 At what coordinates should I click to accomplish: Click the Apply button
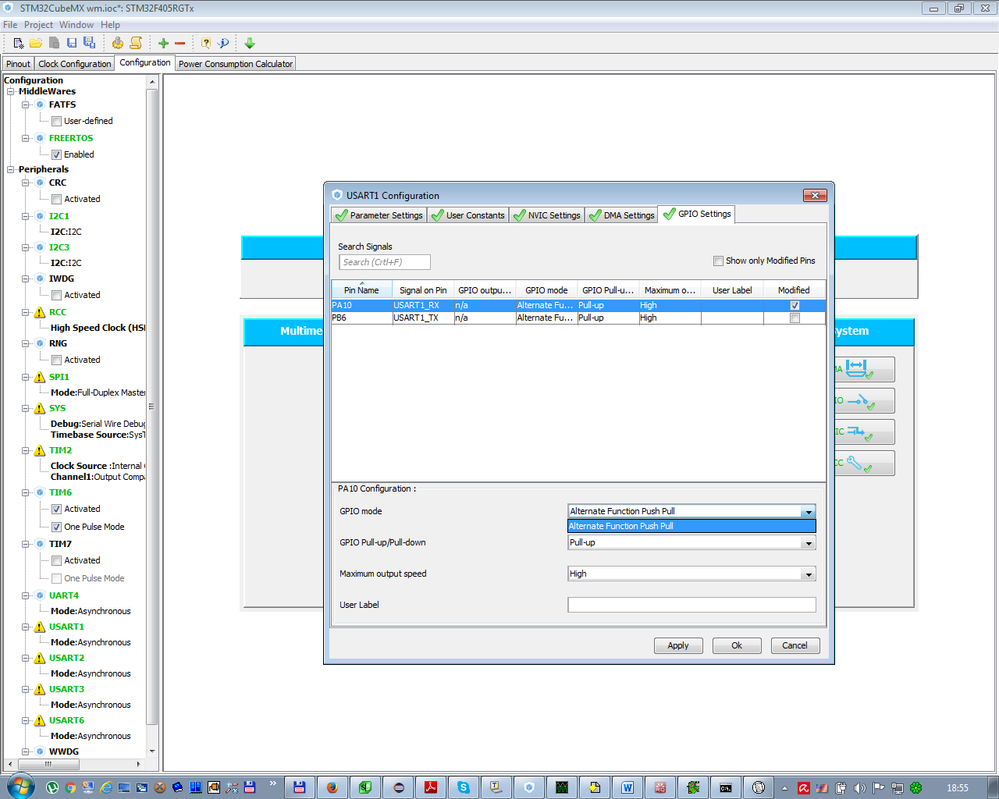[678, 645]
